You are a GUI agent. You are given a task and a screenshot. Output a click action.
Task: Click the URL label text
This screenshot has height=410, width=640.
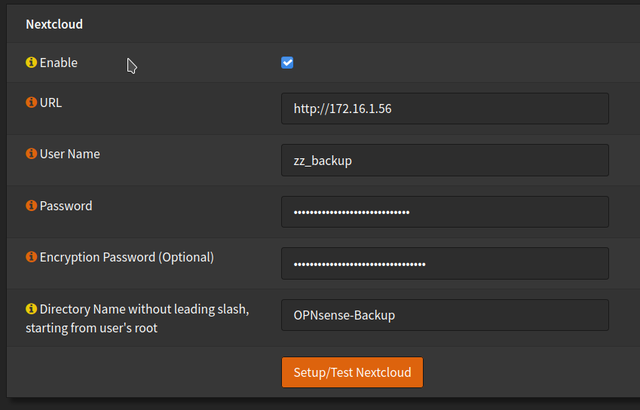[51, 102]
